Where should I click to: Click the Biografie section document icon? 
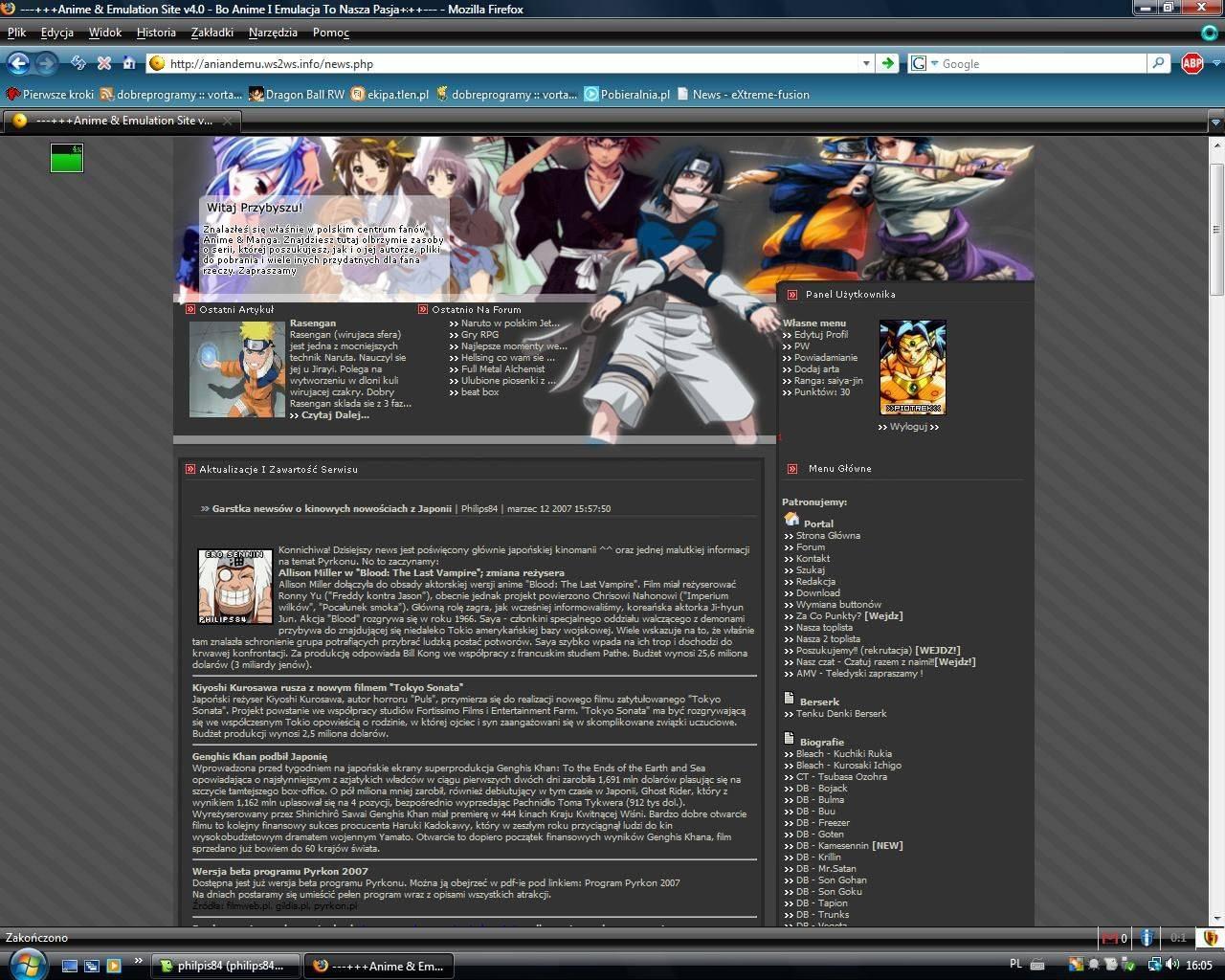pos(790,740)
